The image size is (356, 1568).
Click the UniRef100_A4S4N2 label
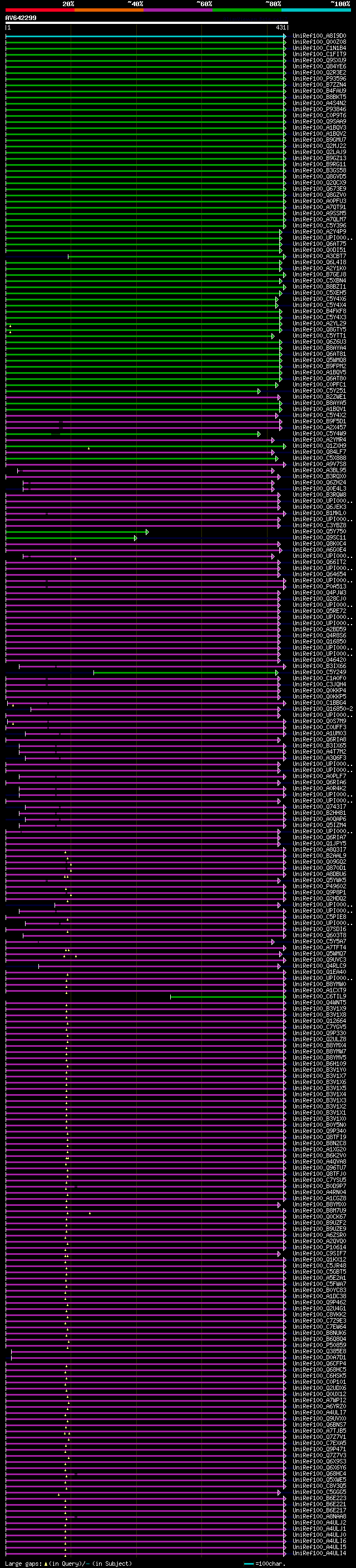[319, 103]
